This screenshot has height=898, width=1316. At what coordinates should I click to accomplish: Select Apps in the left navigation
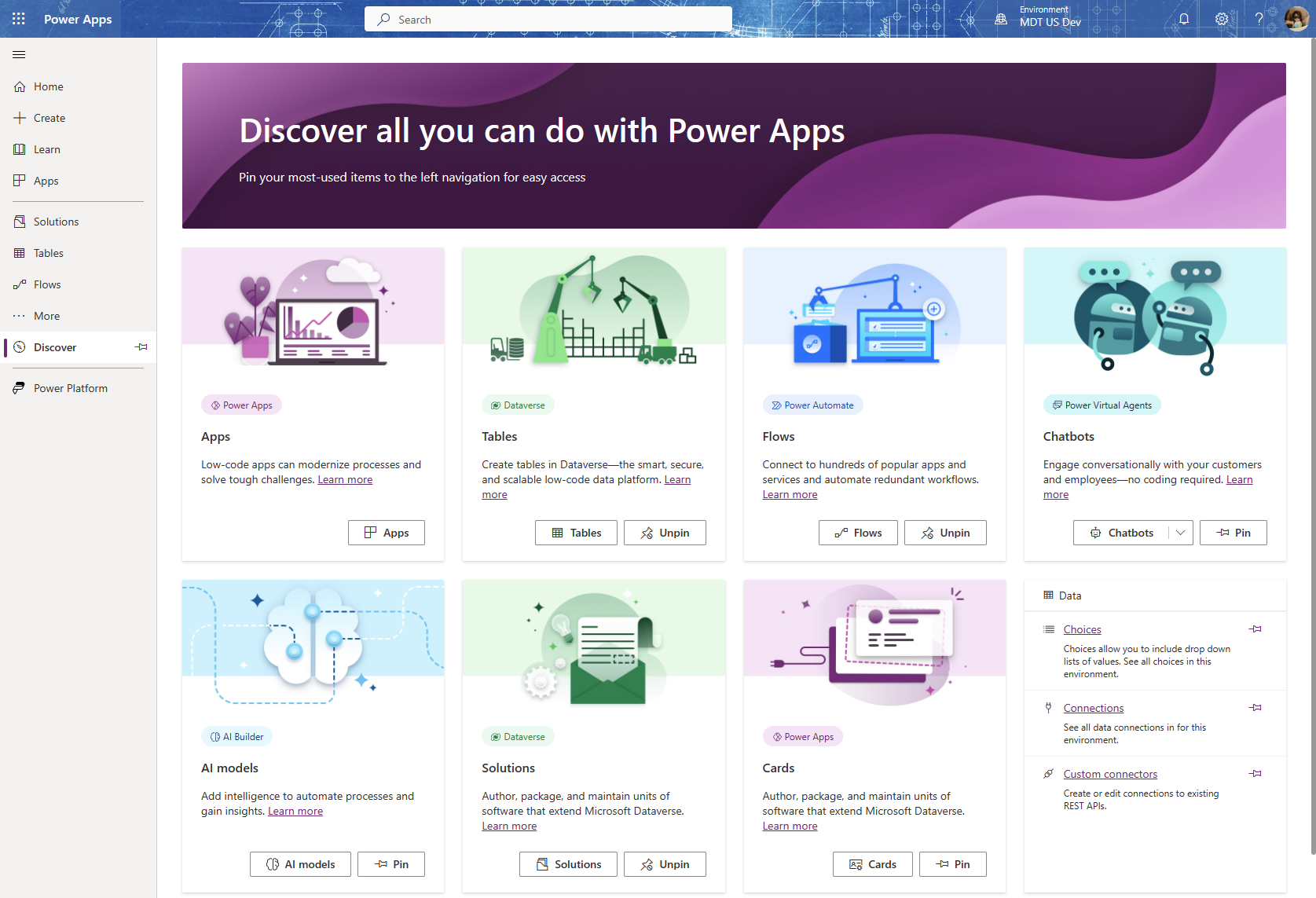tap(79, 181)
